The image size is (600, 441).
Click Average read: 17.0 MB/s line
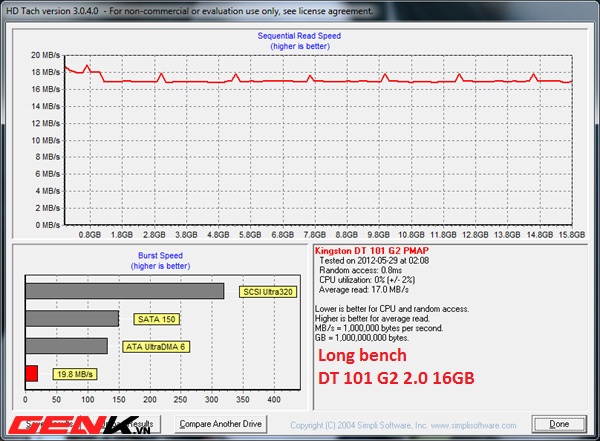[x=364, y=290]
